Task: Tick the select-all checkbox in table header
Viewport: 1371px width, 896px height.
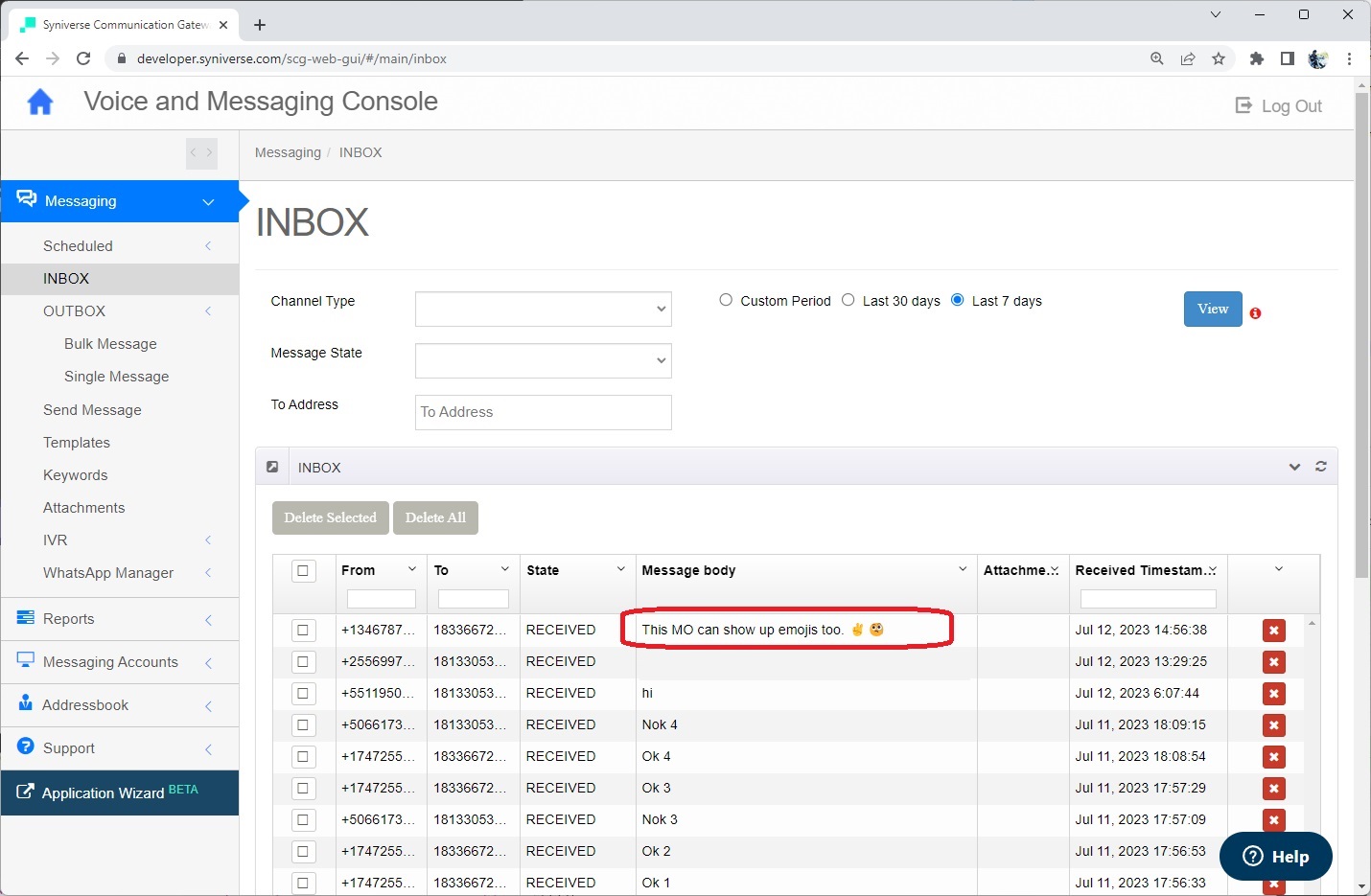Action: 303,571
